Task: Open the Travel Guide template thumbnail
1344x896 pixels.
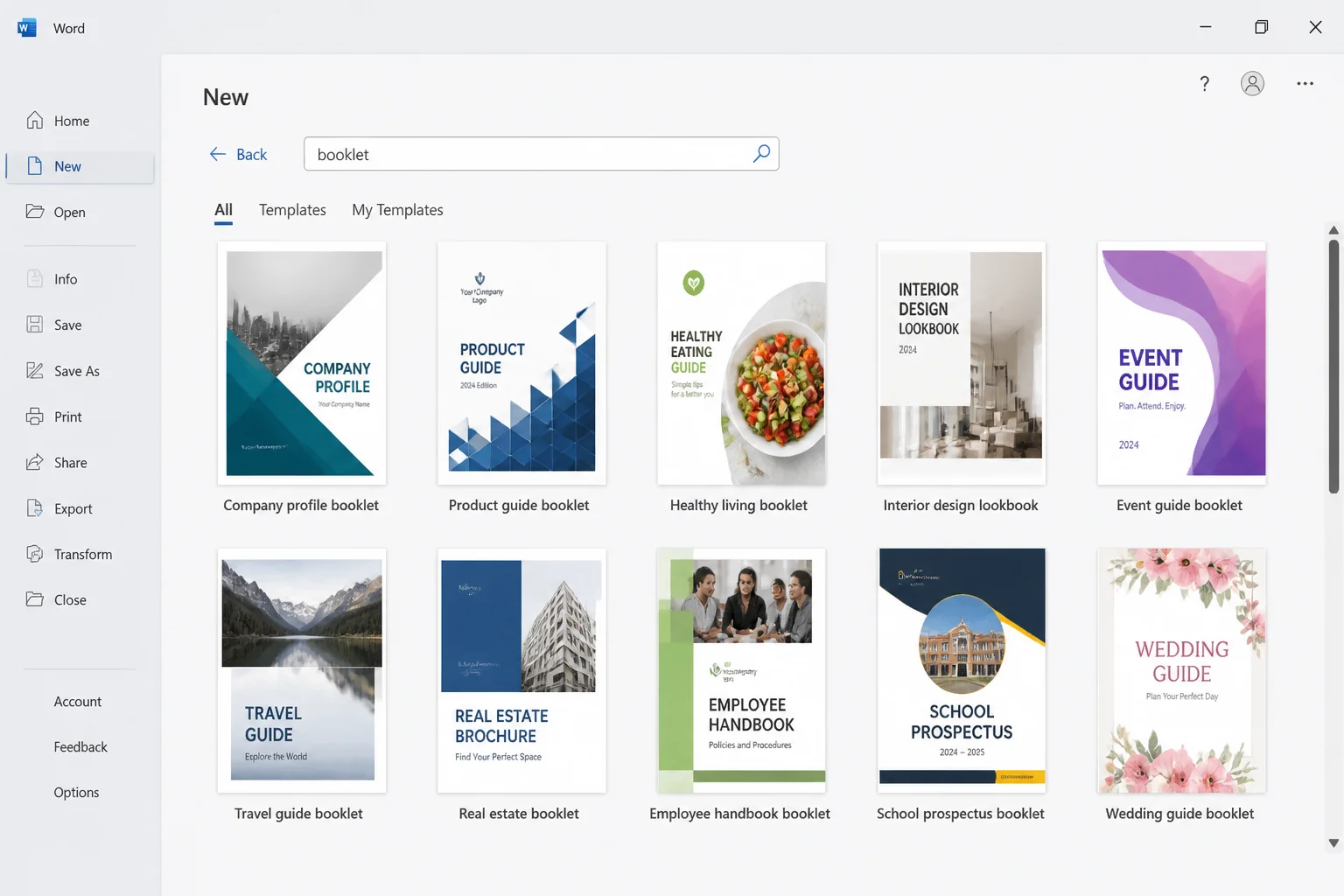Action: [302, 670]
